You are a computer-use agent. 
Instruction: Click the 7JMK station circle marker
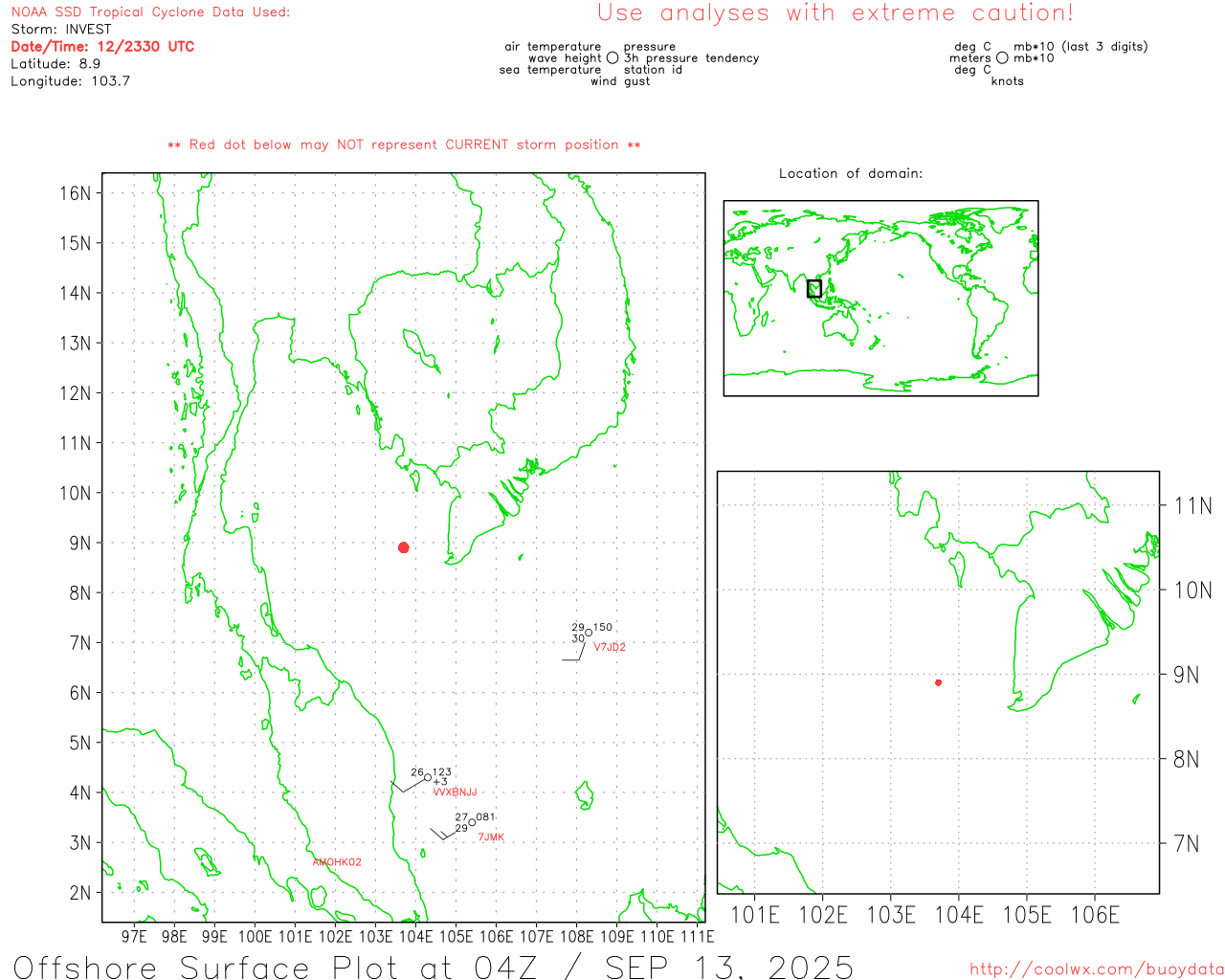(472, 822)
